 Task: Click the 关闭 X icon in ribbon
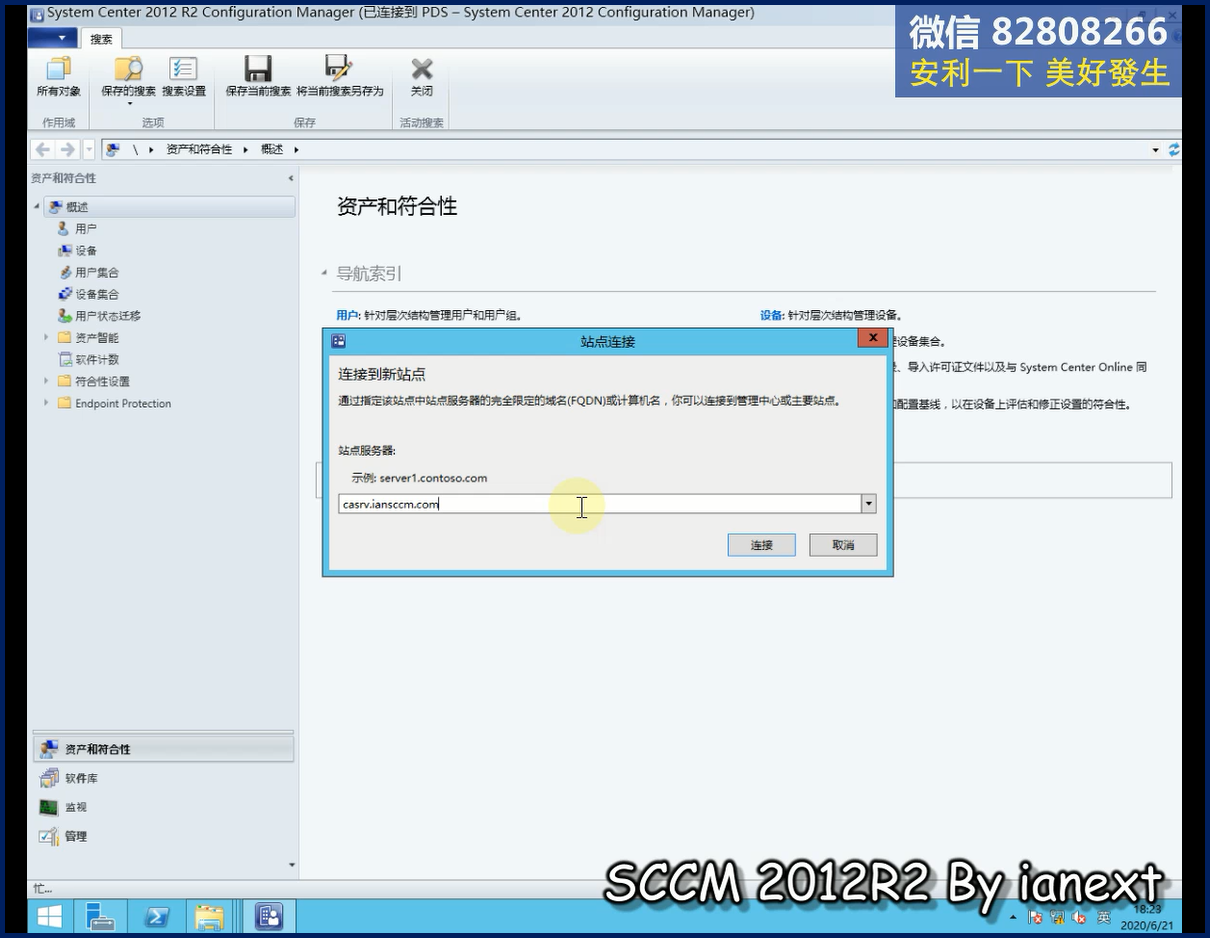point(422,68)
